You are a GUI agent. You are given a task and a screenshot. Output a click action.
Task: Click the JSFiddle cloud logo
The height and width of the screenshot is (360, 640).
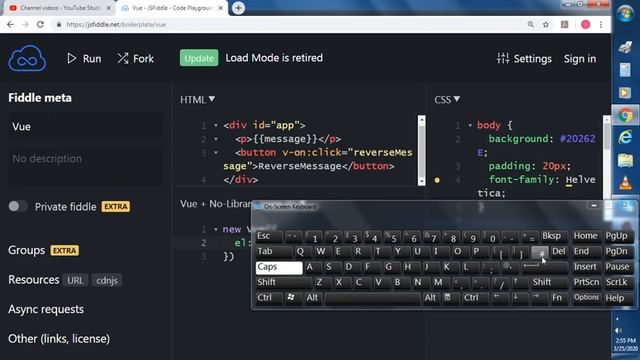point(27,58)
